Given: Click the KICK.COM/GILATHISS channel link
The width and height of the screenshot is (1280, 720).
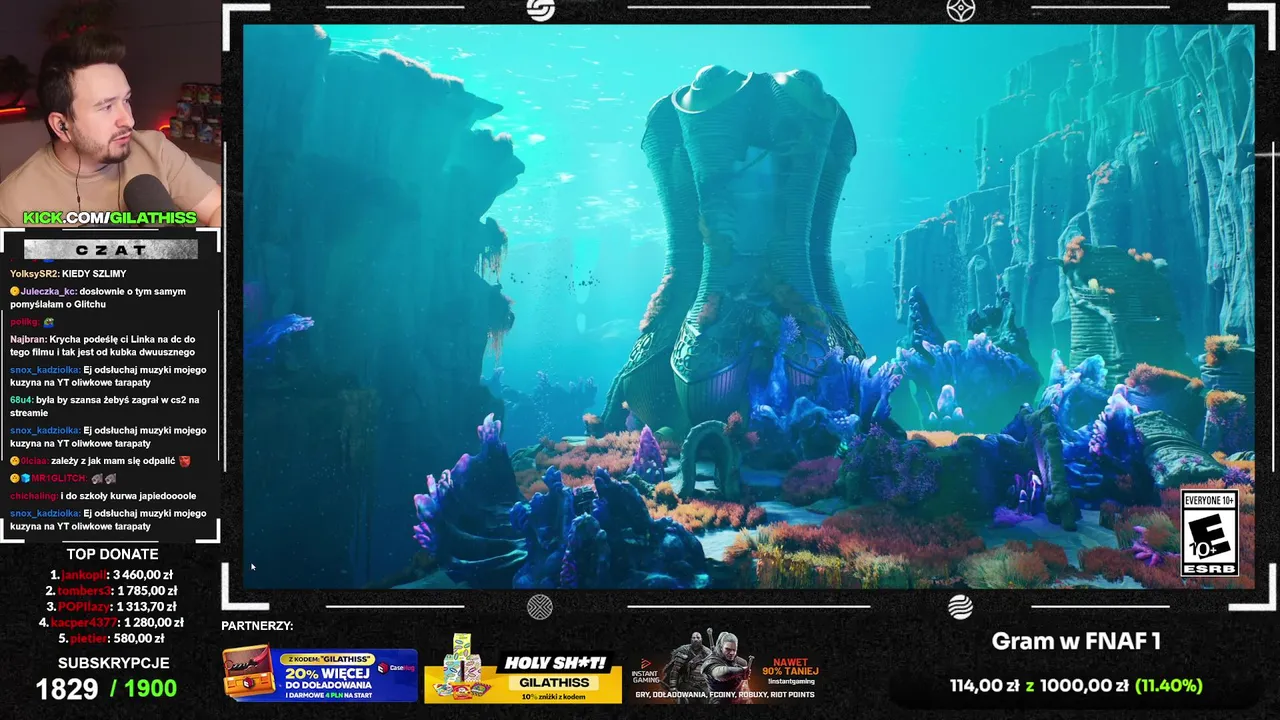Looking at the screenshot, I should 110,218.
